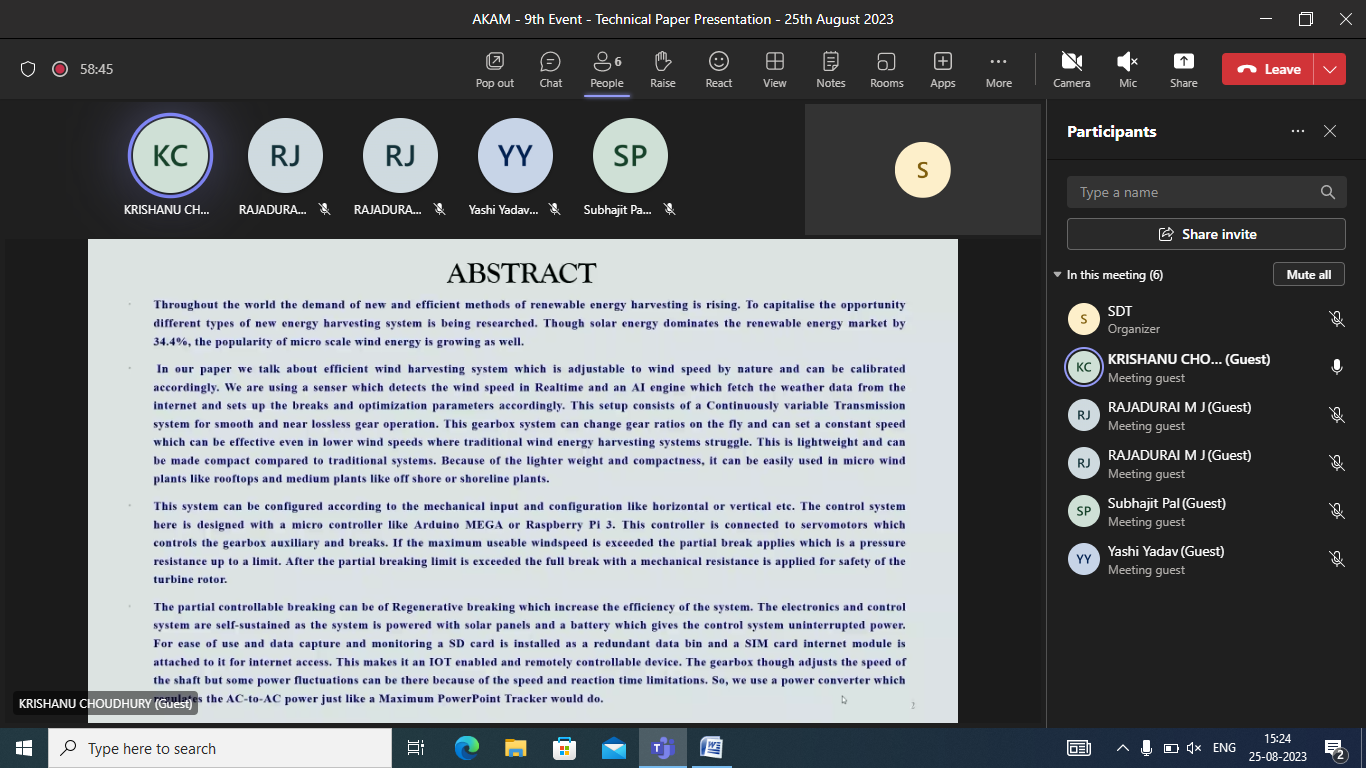Toggle the Camera on
Screen dimensions: 1366x768
pos(1071,69)
